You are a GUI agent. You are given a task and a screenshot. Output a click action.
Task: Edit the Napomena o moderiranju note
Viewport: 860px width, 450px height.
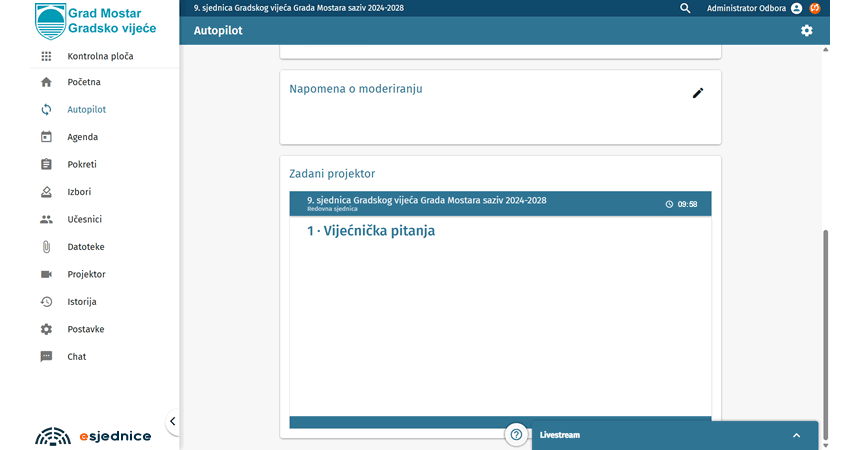pyautogui.click(x=698, y=93)
